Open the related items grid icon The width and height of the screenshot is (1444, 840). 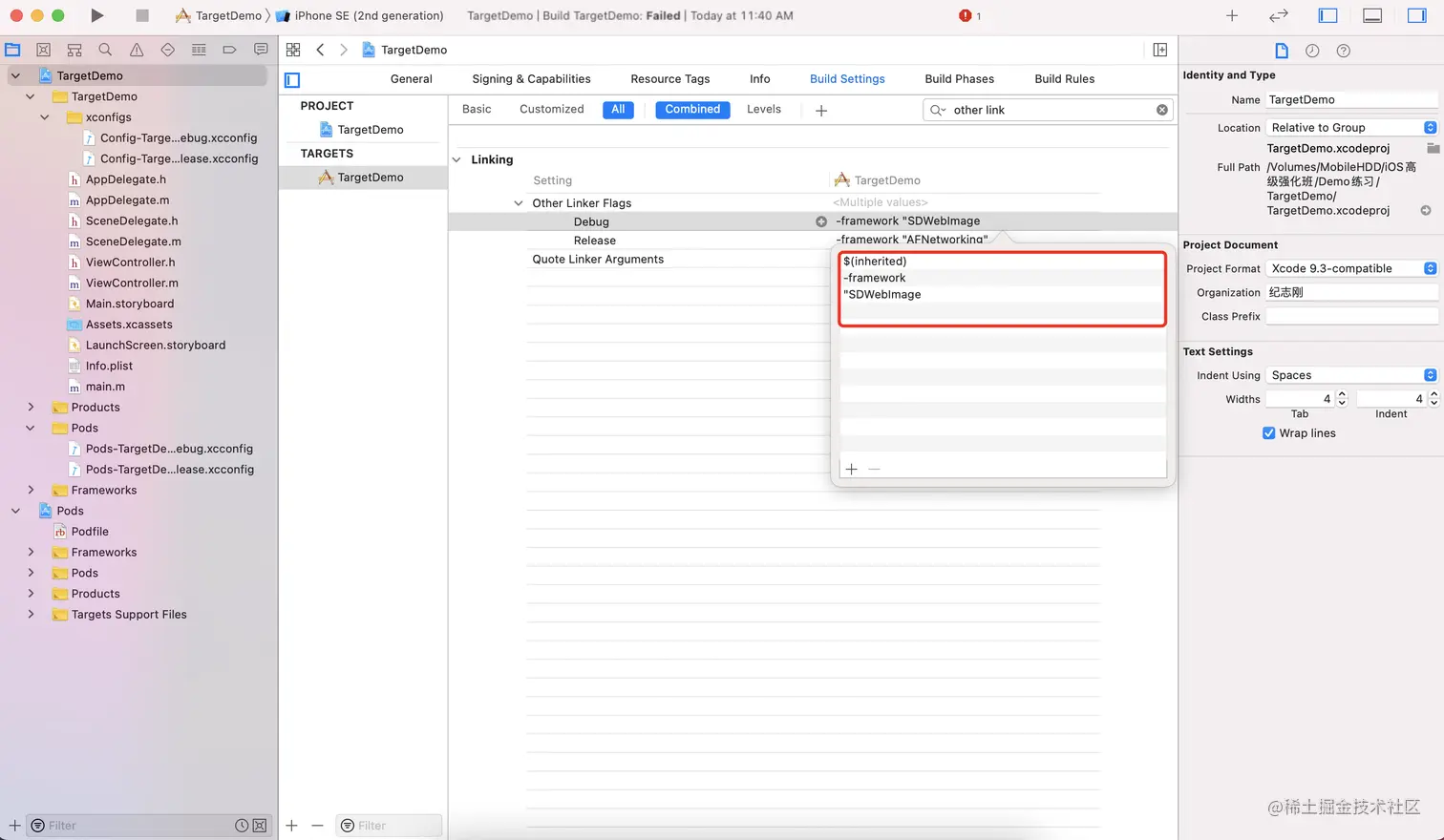coord(293,50)
